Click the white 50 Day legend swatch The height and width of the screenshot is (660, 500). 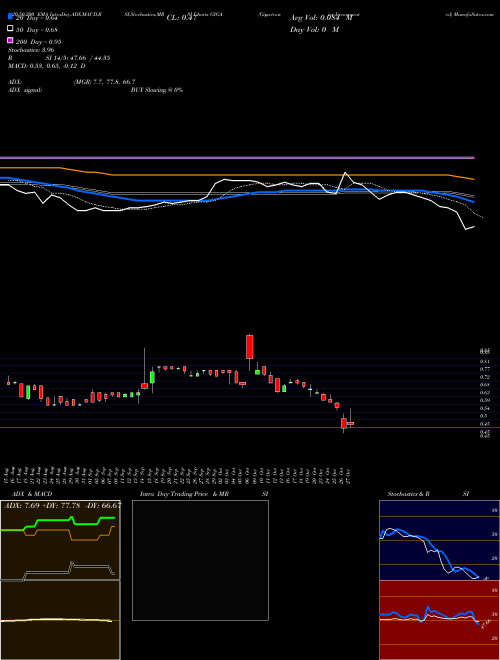[10, 29]
